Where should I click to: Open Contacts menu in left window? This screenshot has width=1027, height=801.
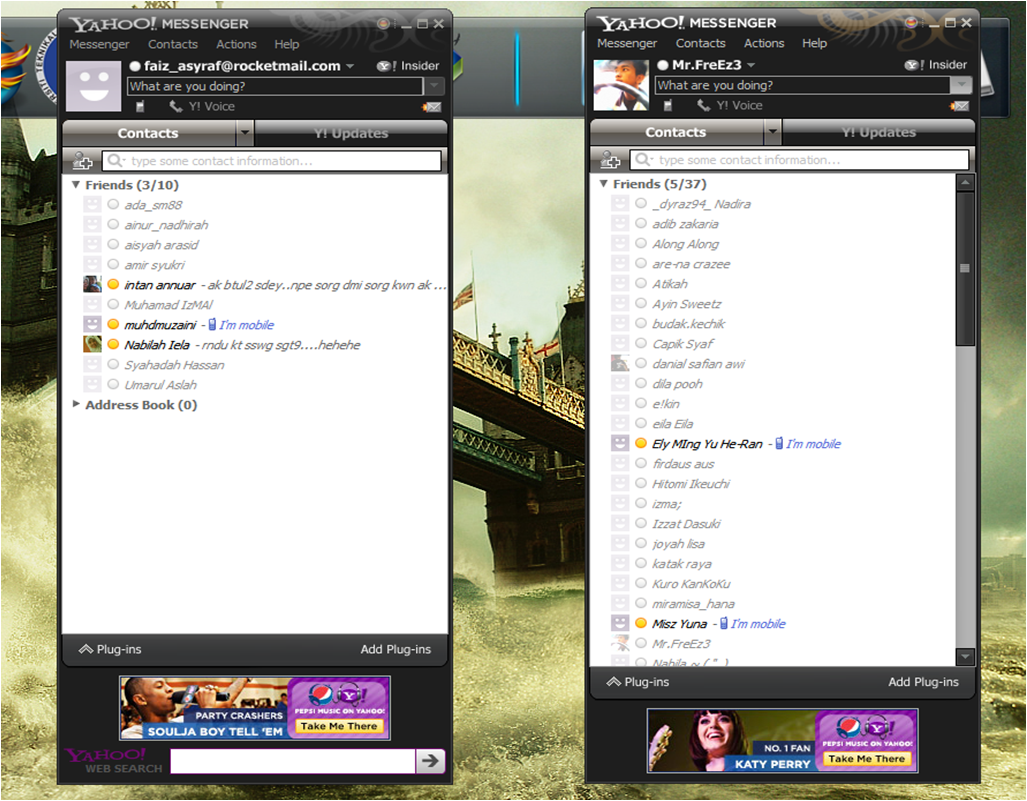click(172, 45)
